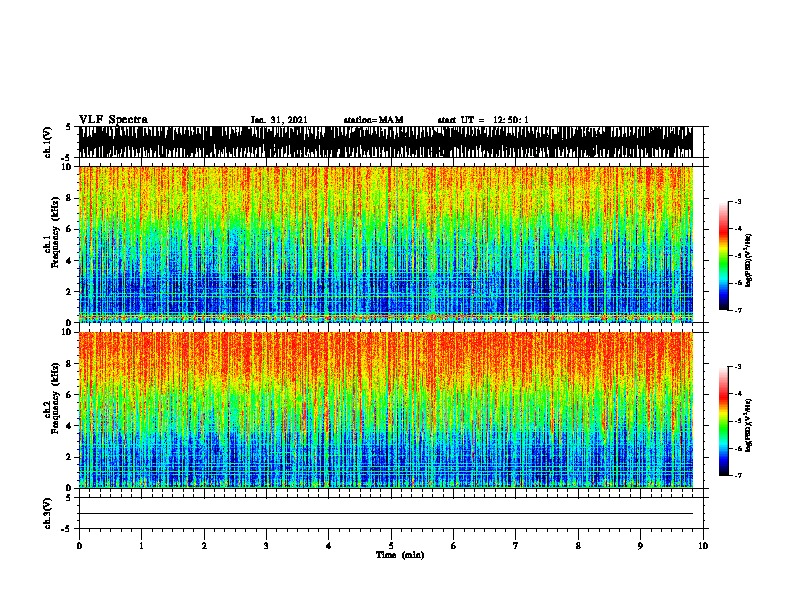
Task: Click the "ch.3(V)" axis label
Action: click(x=48, y=514)
